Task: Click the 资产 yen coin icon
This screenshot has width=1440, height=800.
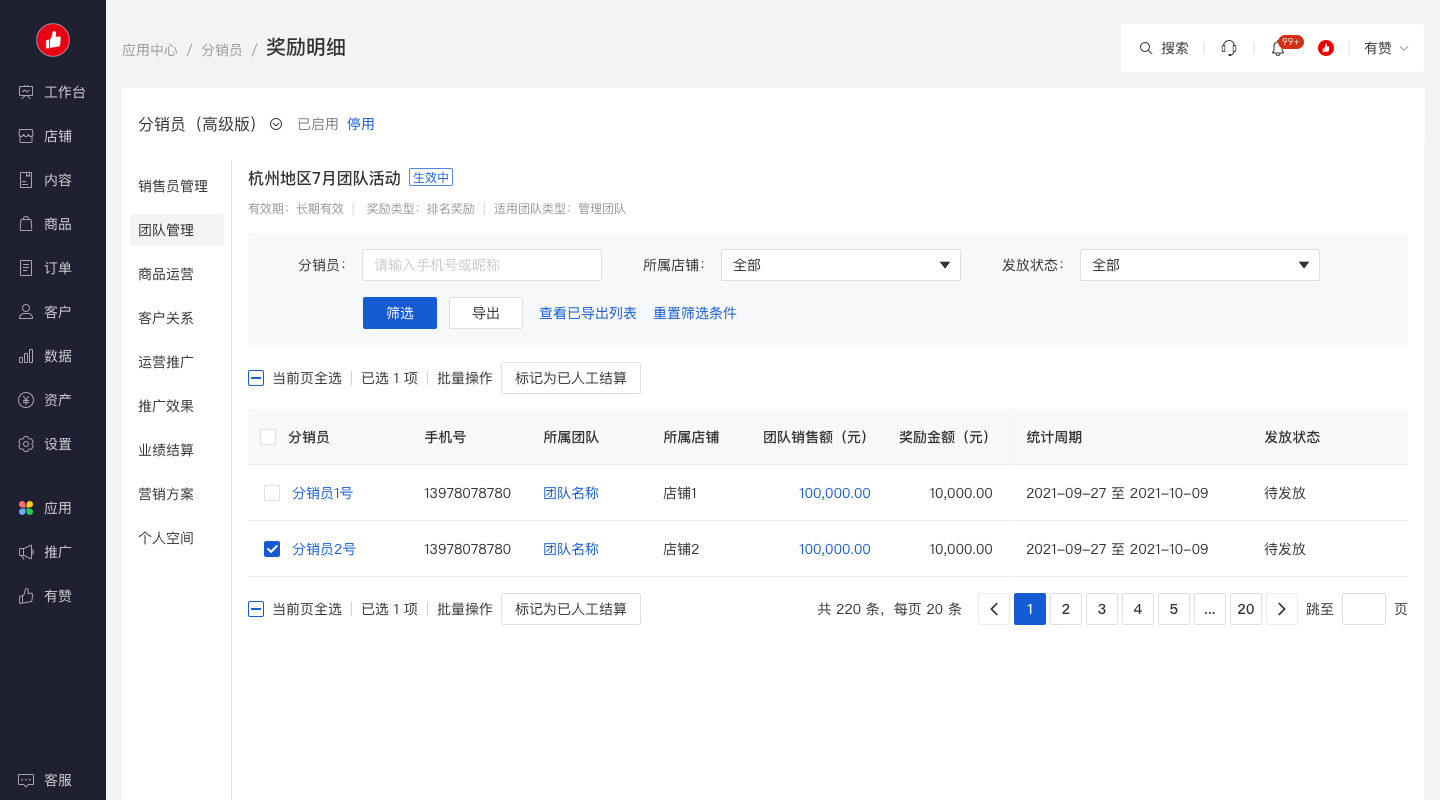Action: pos(26,400)
